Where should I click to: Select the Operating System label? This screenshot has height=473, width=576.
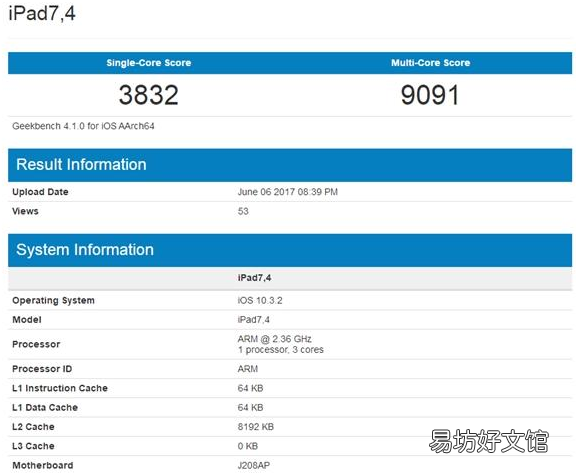coord(53,300)
